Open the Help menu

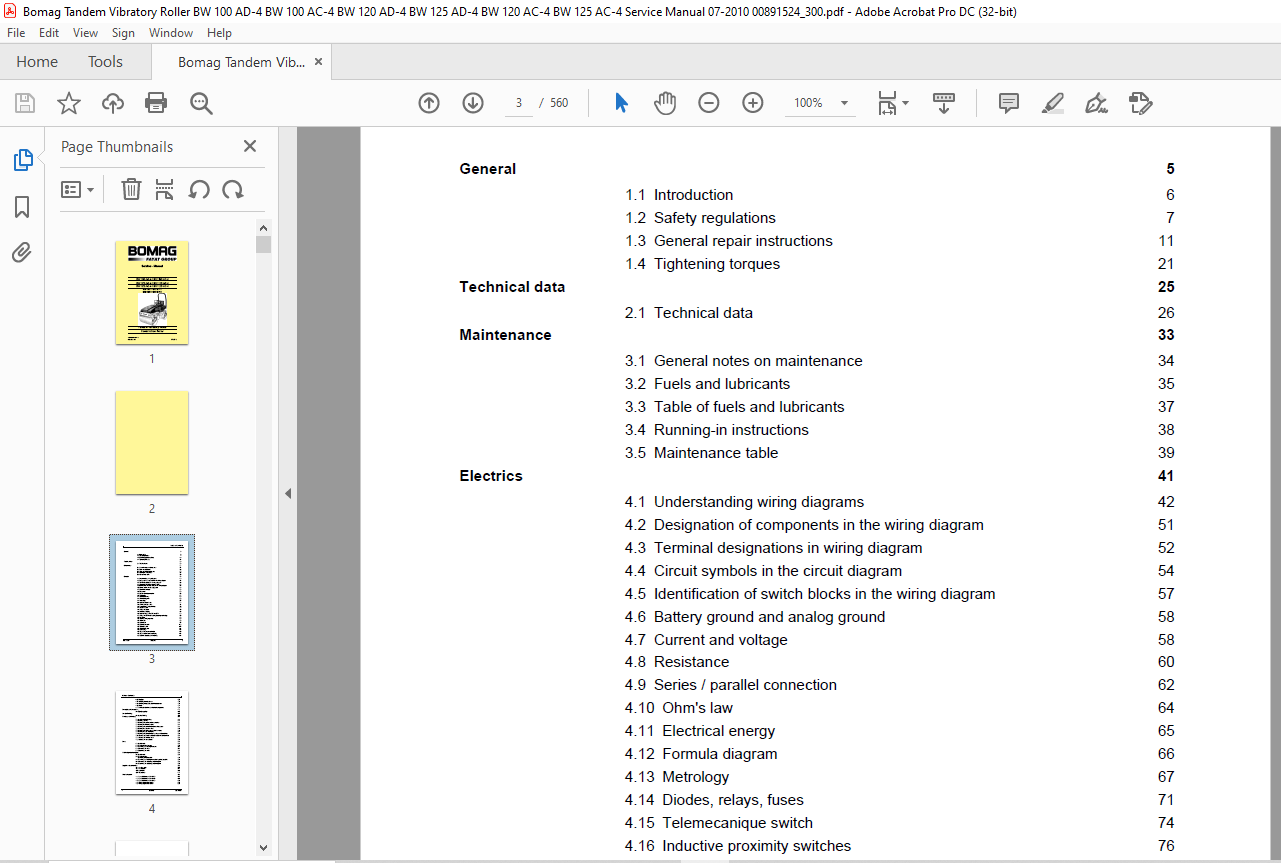tap(219, 33)
